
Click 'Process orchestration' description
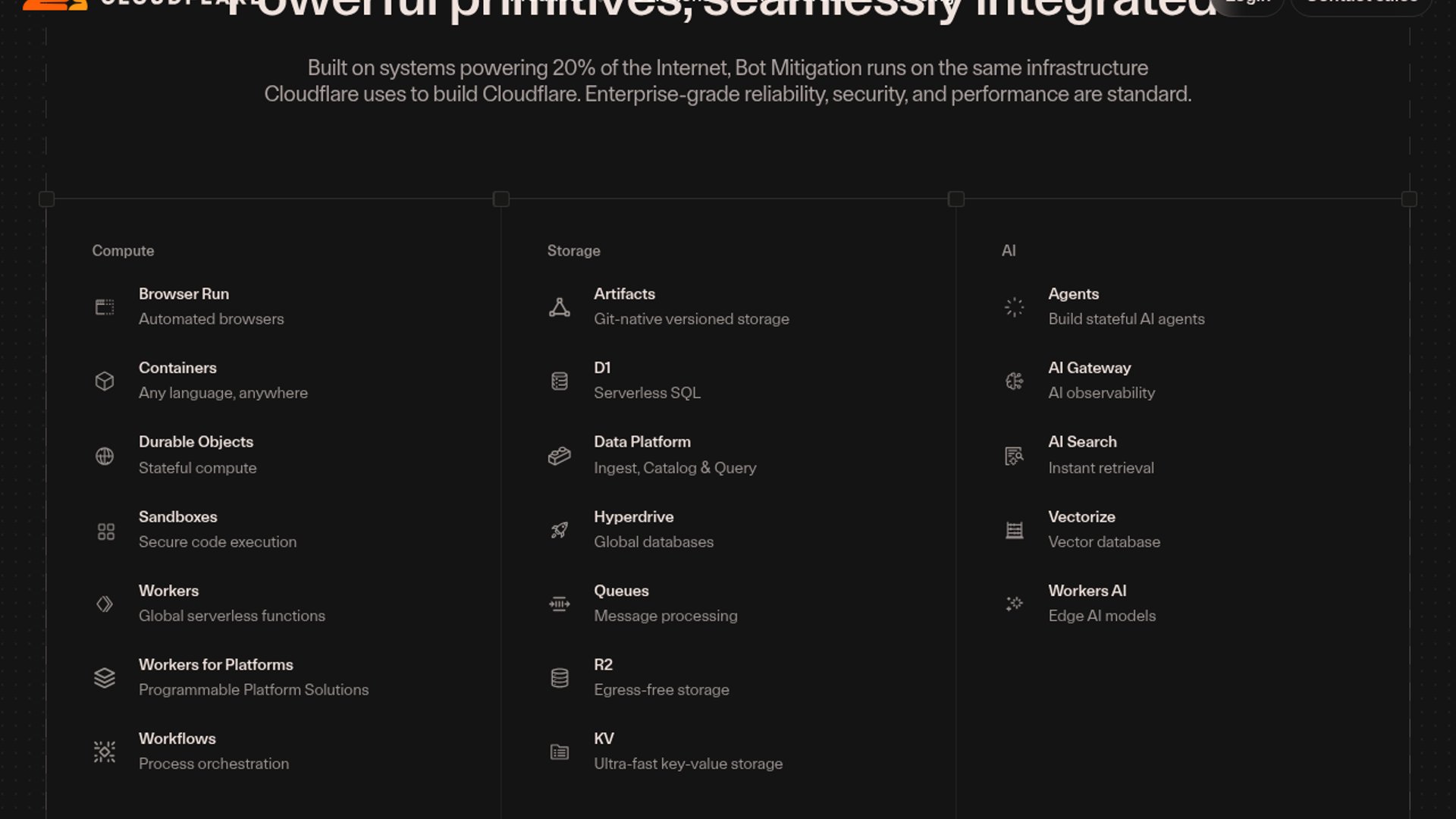click(213, 764)
